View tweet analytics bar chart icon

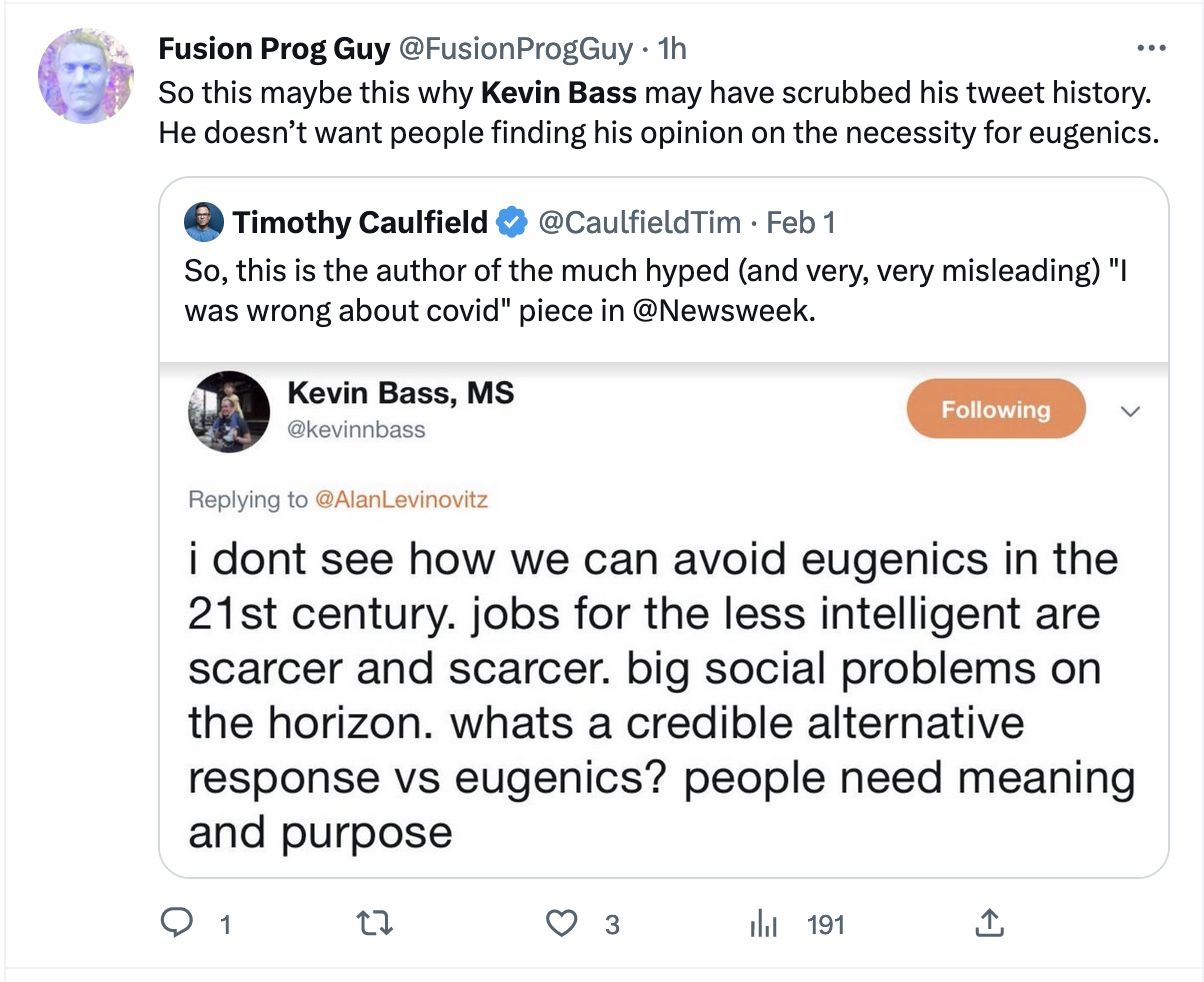(x=763, y=925)
